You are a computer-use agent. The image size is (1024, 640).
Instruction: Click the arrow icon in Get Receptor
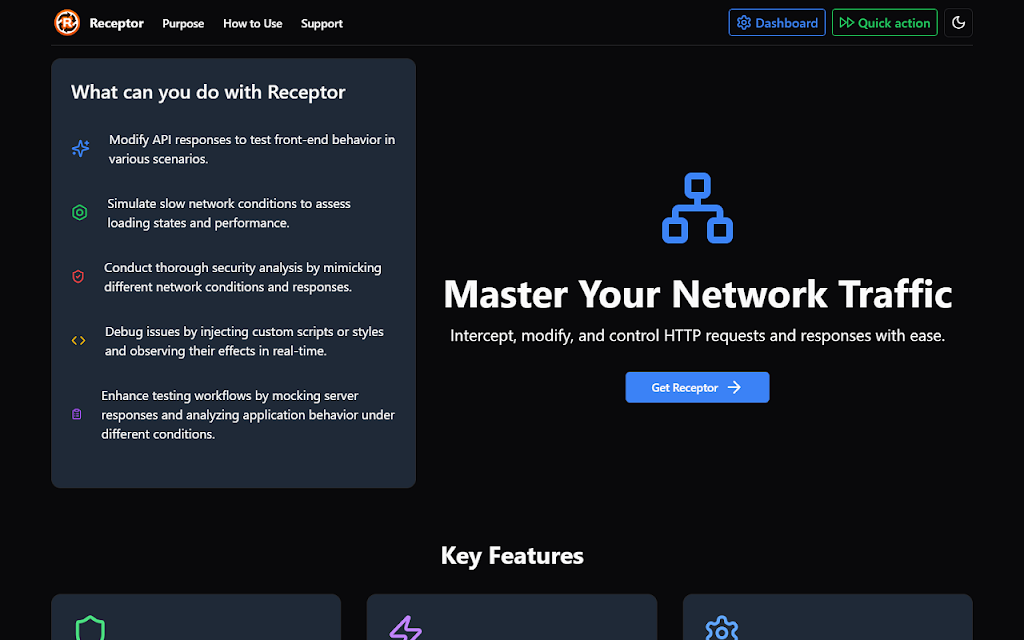(734, 387)
